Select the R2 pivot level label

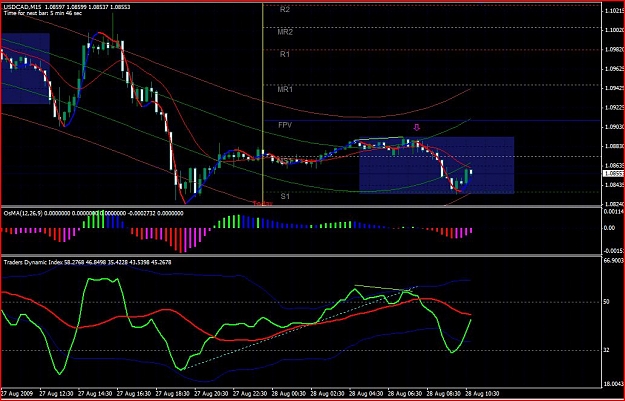[285, 10]
